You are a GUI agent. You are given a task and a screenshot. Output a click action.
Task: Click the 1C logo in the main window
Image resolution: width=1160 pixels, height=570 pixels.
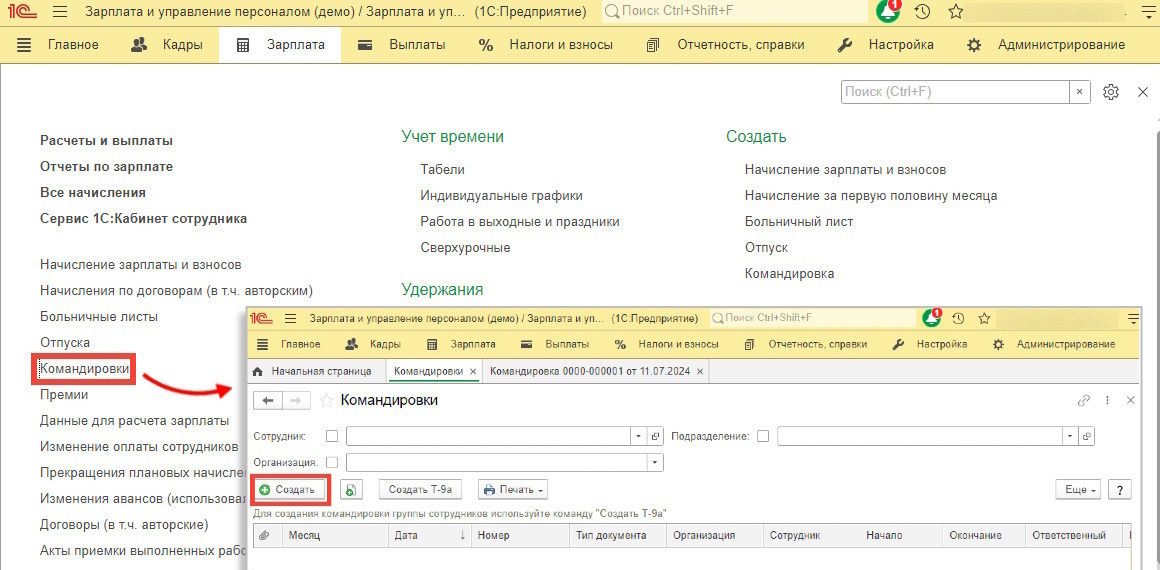click(x=23, y=13)
